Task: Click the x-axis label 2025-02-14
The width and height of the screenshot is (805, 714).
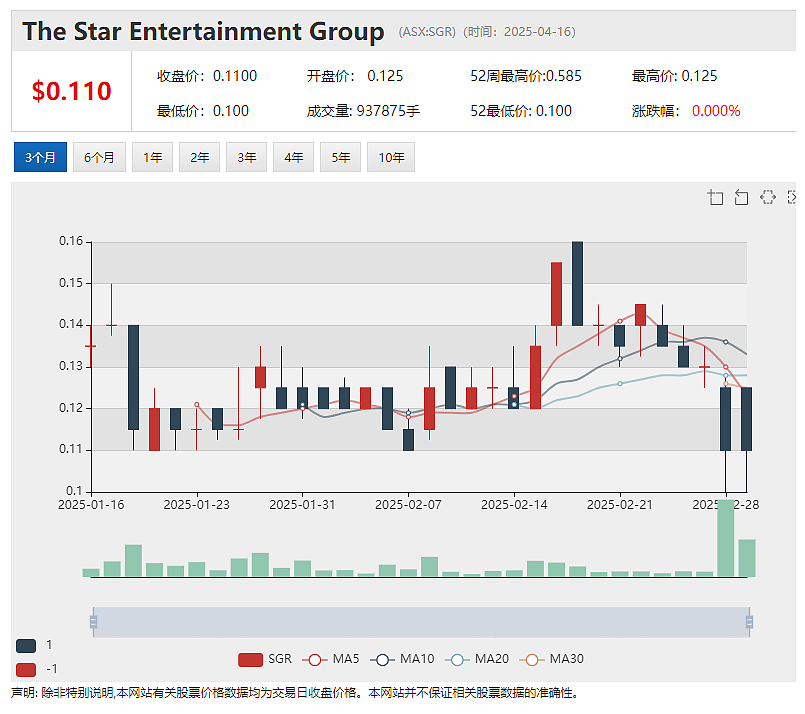Action: click(514, 505)
